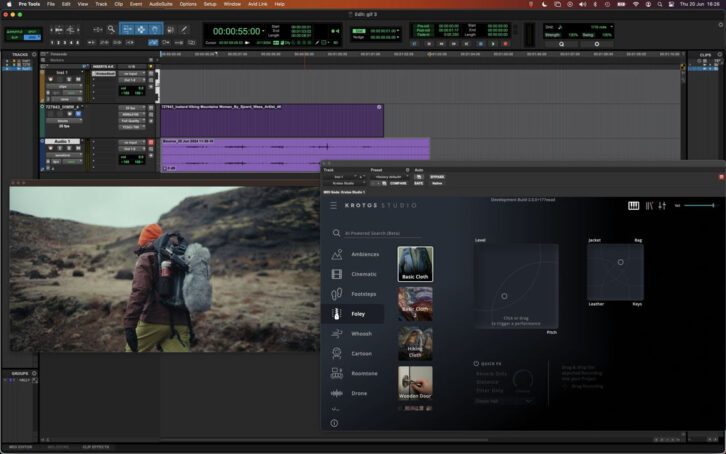Show the keyboard view in Krotos Studio
Screen dimensions: 726x454
coord(633,206)
